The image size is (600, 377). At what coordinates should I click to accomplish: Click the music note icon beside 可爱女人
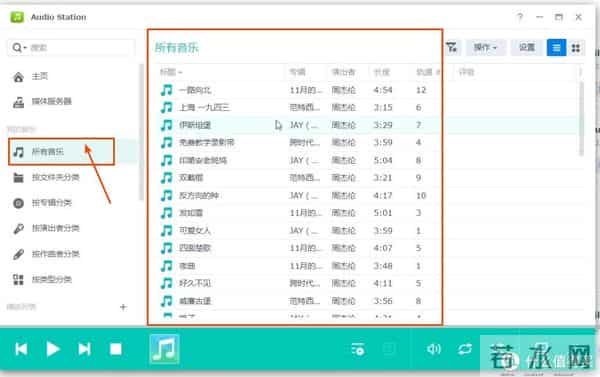pos(166,231)
